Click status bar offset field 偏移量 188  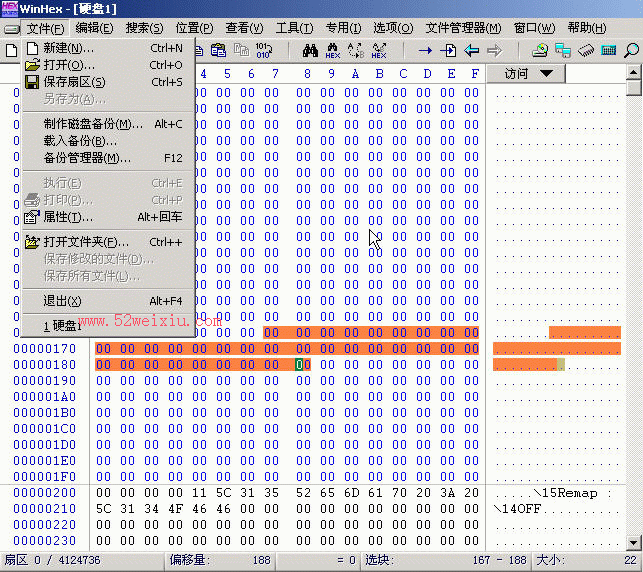click(220, 560)
